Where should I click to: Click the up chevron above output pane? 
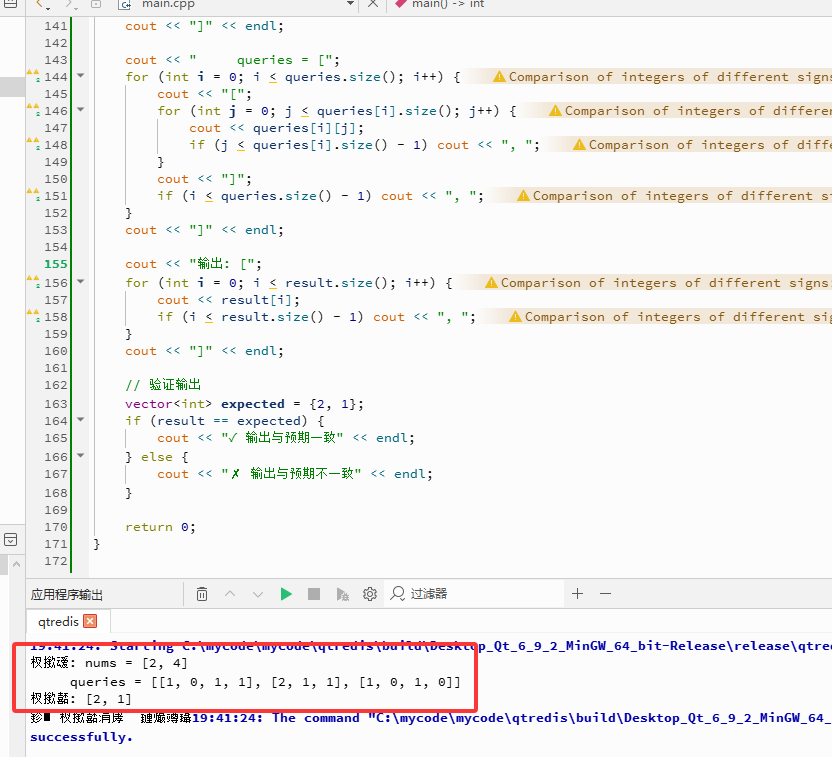[x=16, y=564]
